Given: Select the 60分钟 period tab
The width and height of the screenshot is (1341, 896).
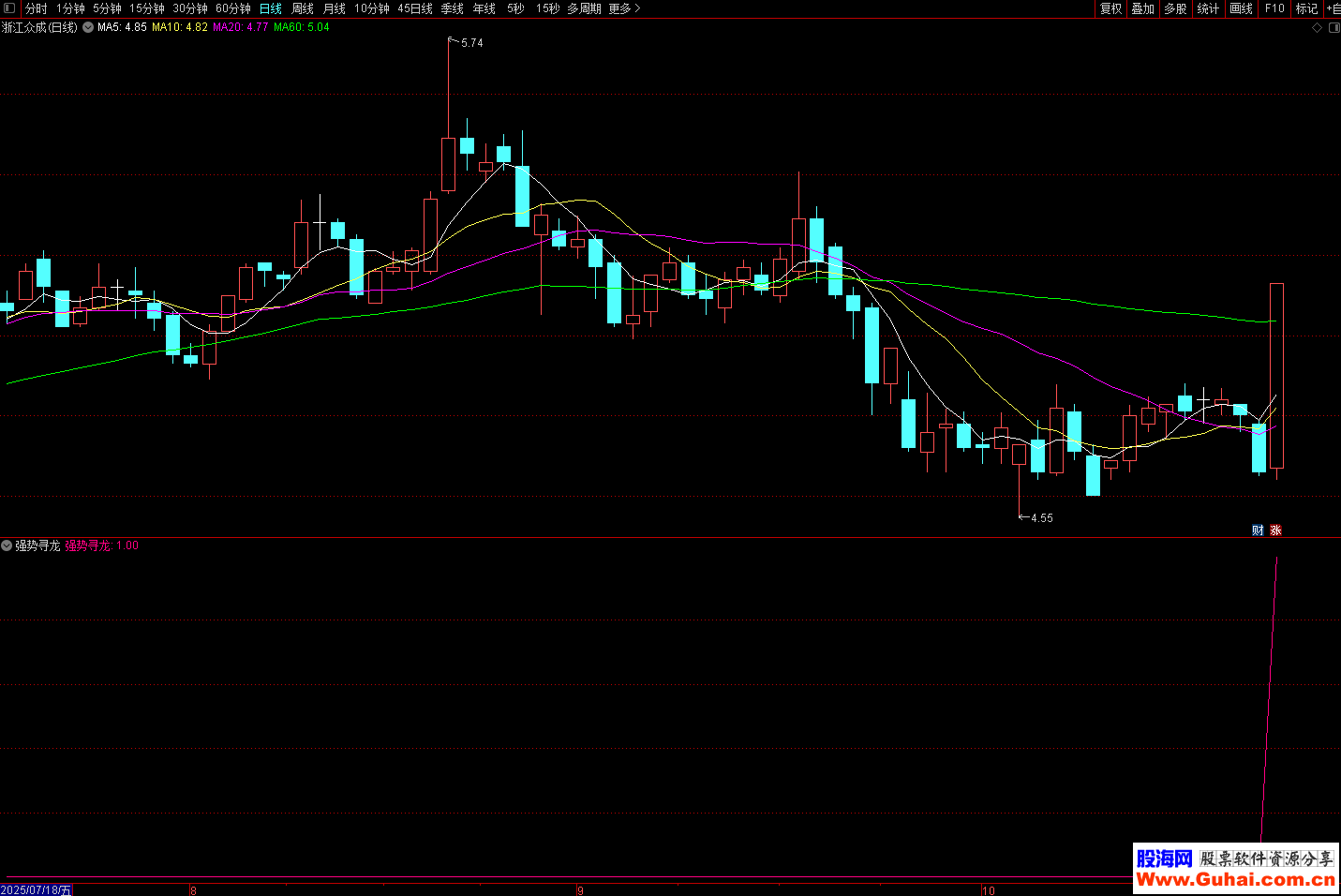Looking at the screenshot, I should (233, 8).
